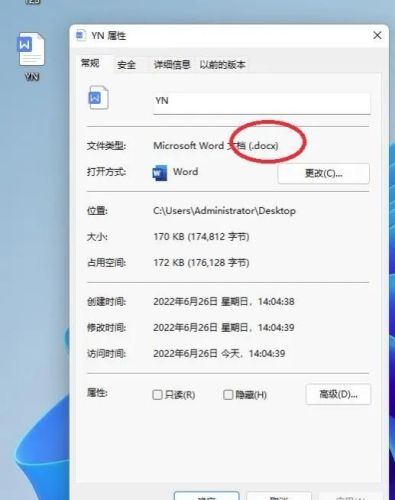Open the 以前的版本 tab
395x500 pixels.
coord(222,64)
